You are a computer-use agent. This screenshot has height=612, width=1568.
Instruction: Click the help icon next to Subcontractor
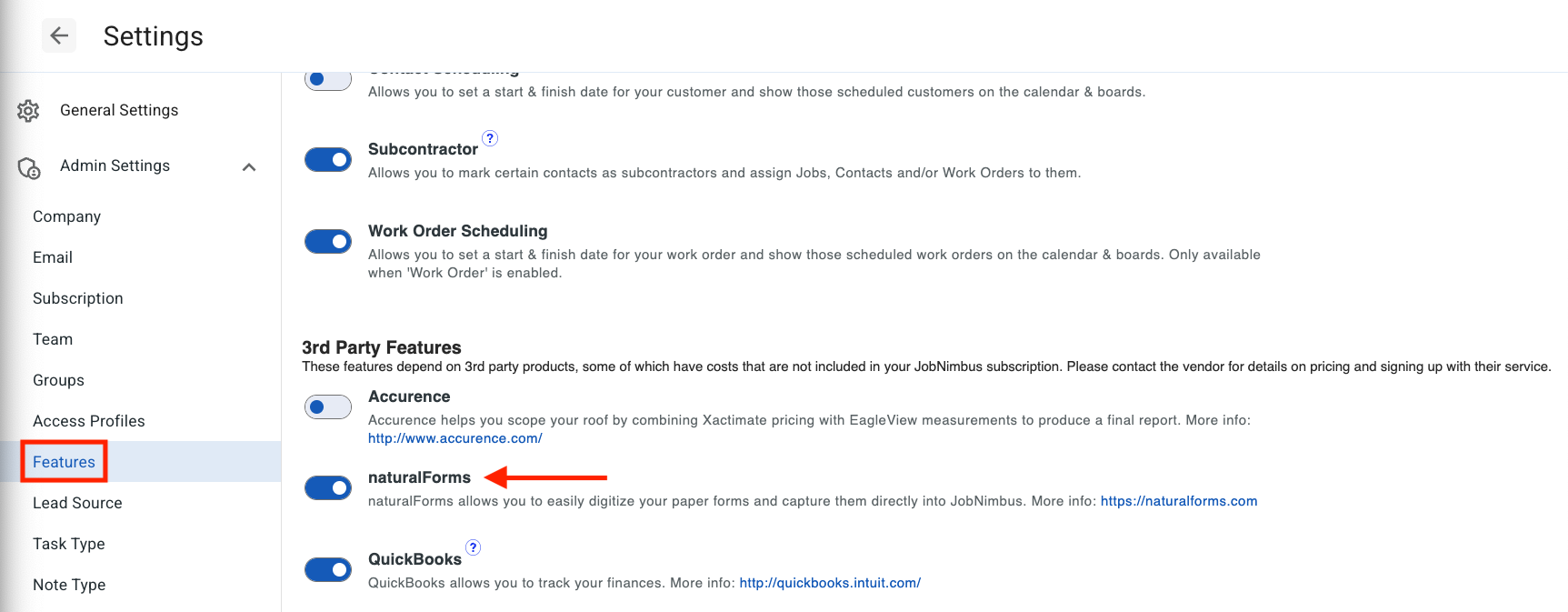[490, 138]
